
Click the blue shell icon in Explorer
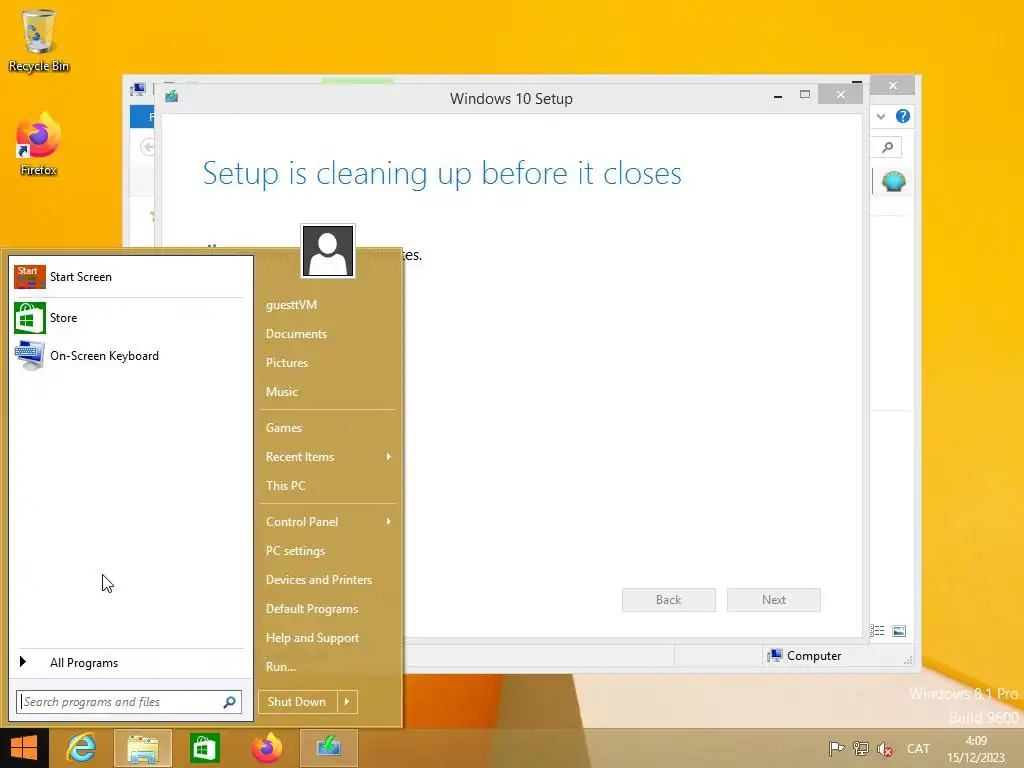pyautogui.click(x=893, y=182)
